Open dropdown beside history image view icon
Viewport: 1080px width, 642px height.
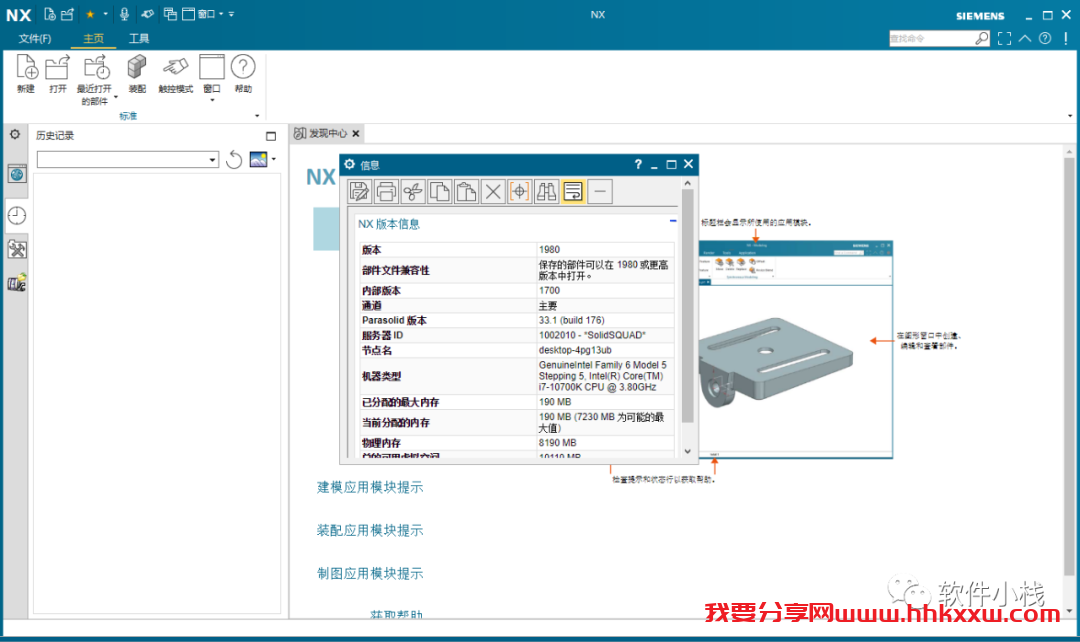pyautogui.click(x=274, y=159)
